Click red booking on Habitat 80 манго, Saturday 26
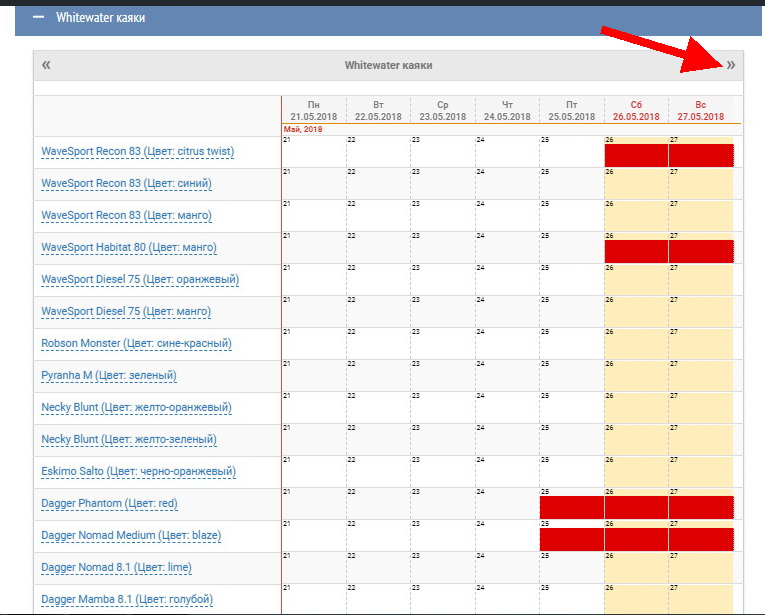Viewport: 765px width, 615px height. pyautogui.click(x=636, y=252)
